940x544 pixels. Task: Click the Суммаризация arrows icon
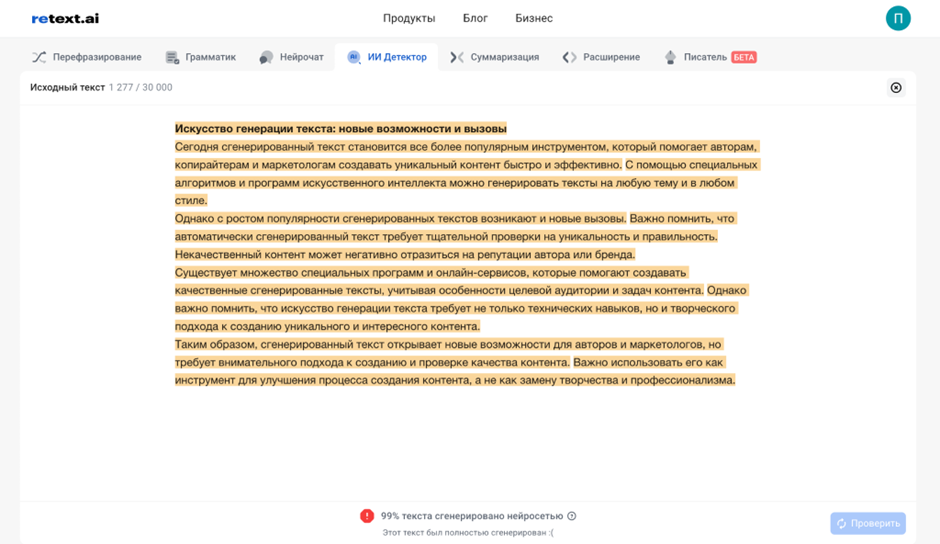click(x=457, y=57)
